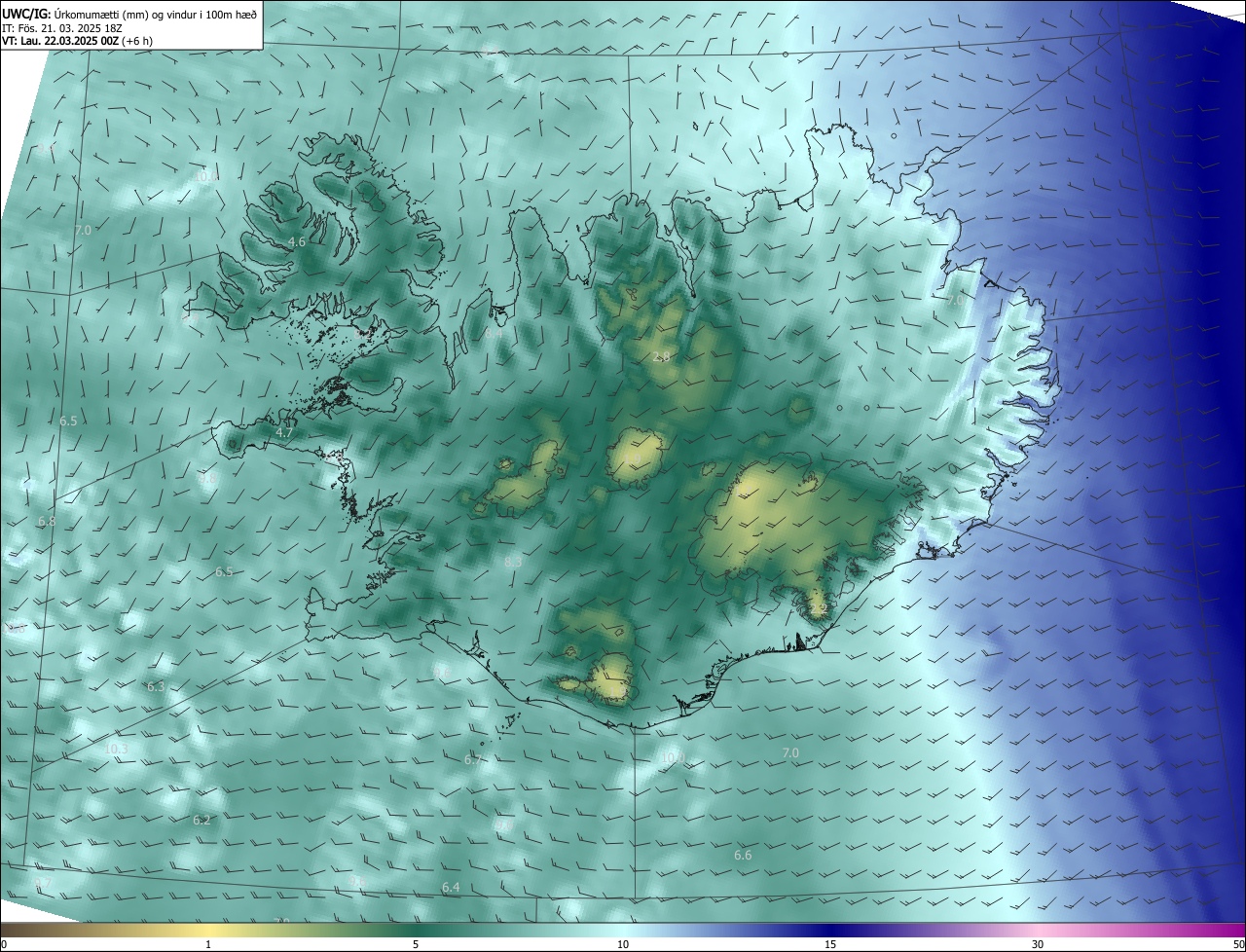Screen dimensions: 1246x952
Task: Click the 6.6 value label
Action: coord(743,855)
